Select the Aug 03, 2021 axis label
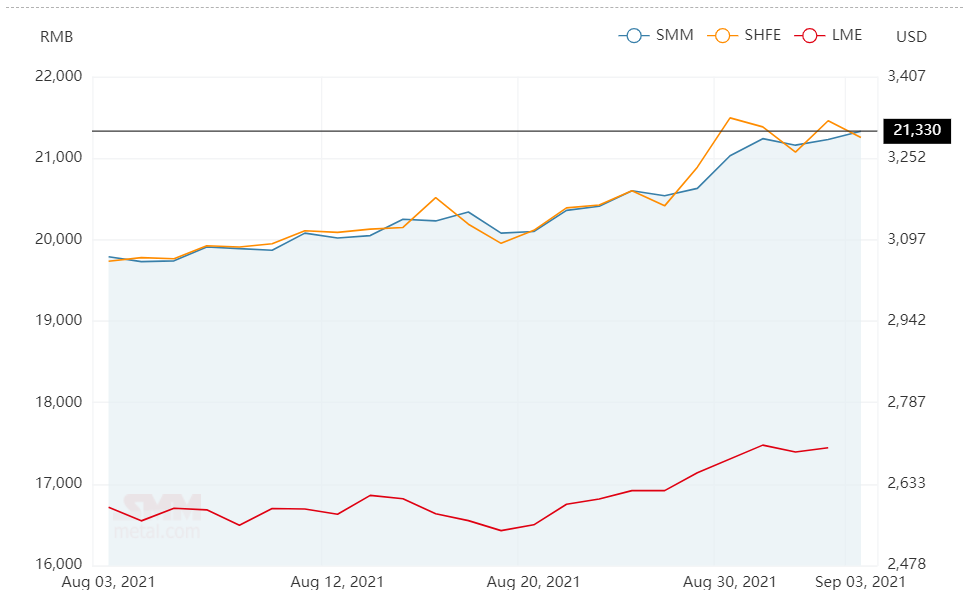966x593 pixels. tap(108, 582)
